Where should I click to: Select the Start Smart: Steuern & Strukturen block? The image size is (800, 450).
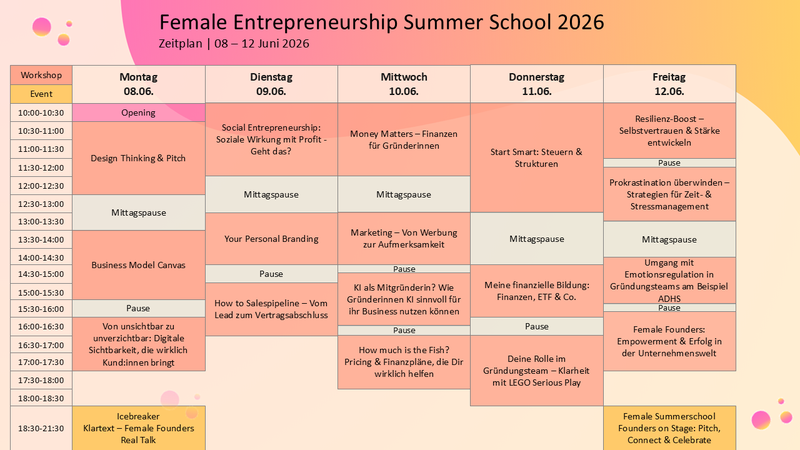537,158
